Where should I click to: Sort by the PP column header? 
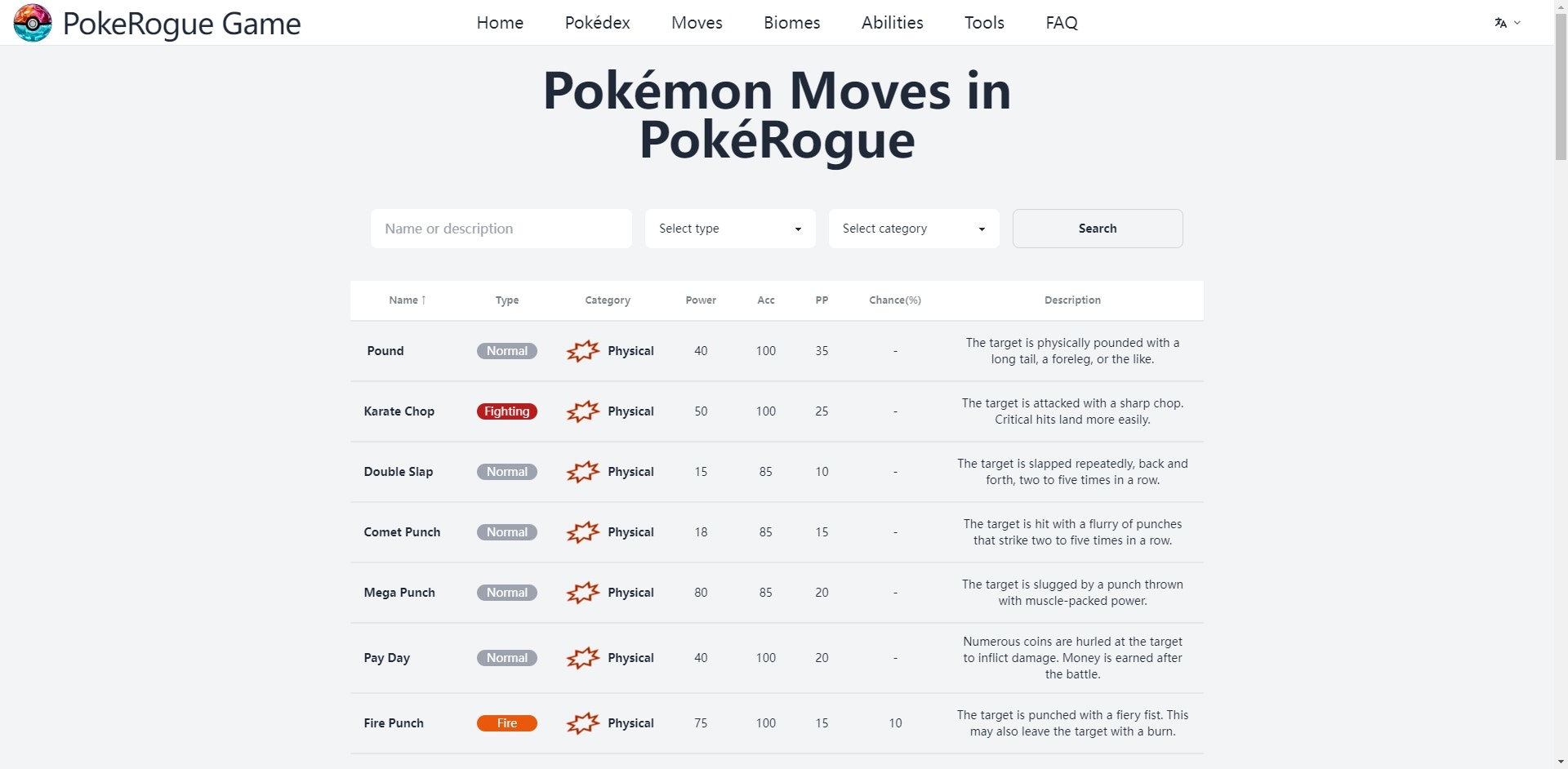[822, 300]
